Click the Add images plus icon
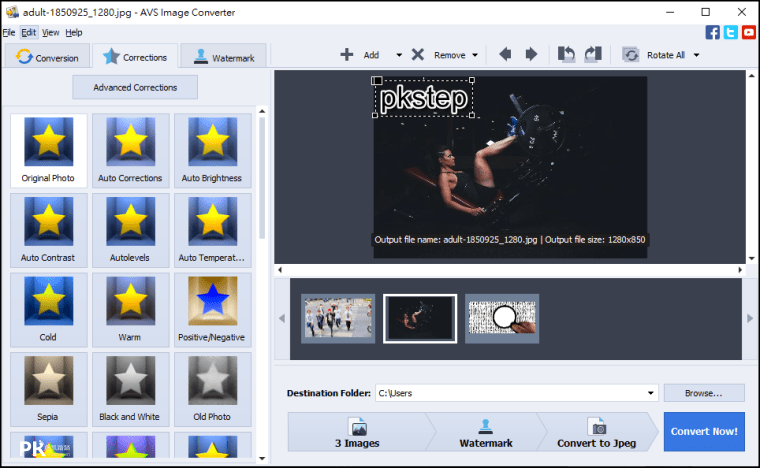The height and width of the screenshot is (468, 760). tap(347, 55)
